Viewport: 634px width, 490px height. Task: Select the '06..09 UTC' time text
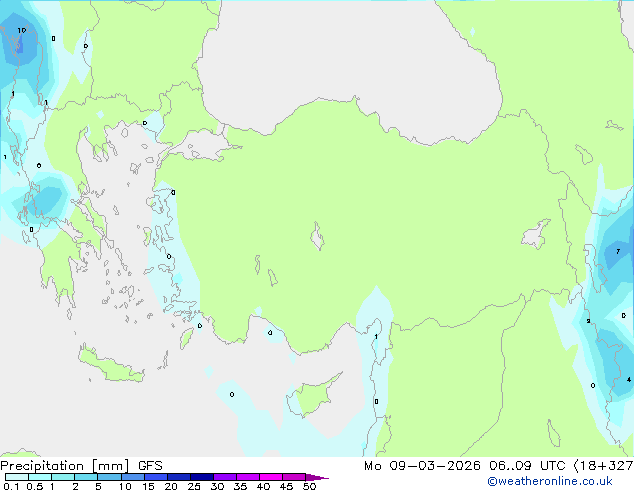pyautogui.click(x=527, y=466)
